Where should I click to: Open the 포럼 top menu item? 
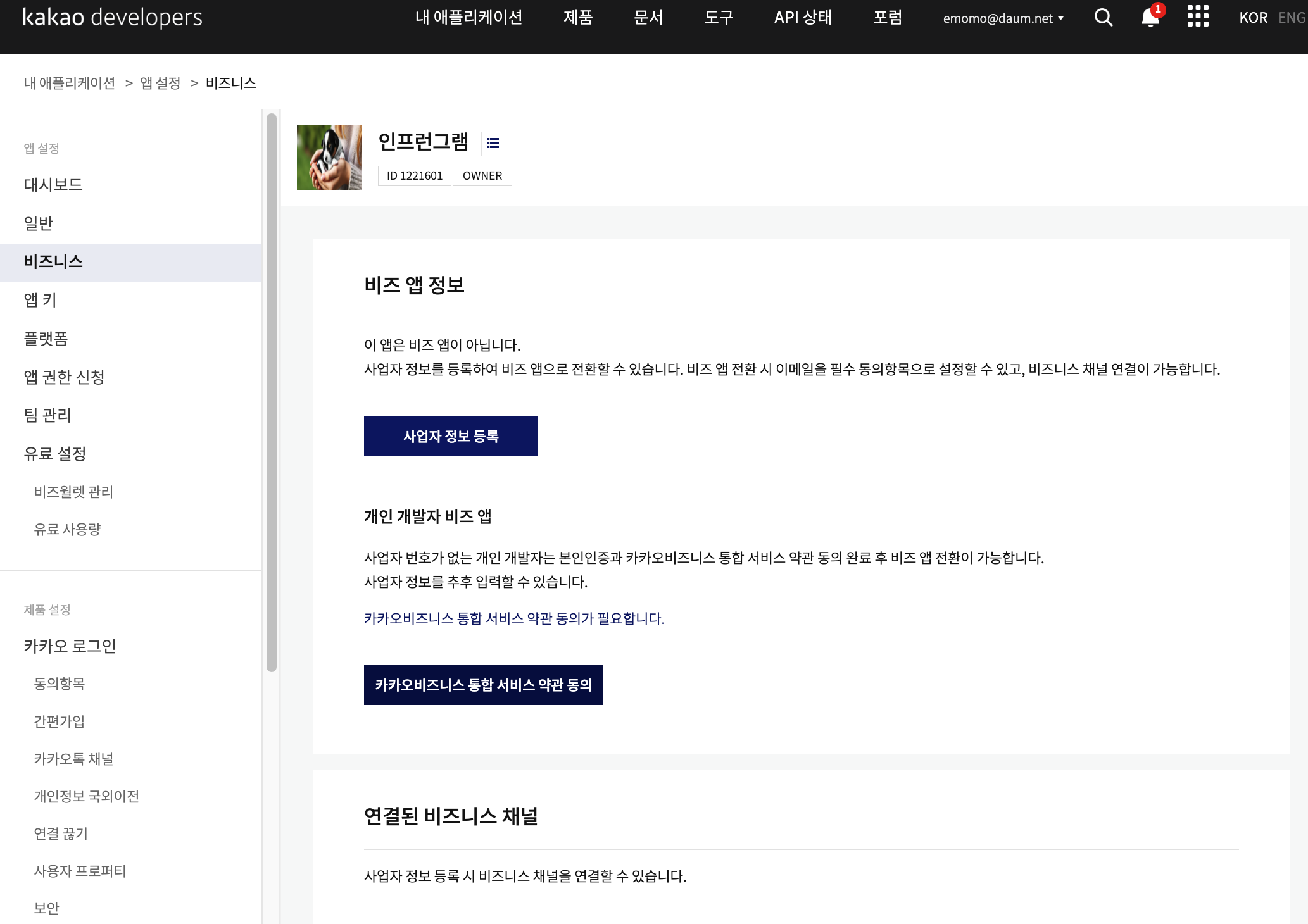[x=888, y=18]
